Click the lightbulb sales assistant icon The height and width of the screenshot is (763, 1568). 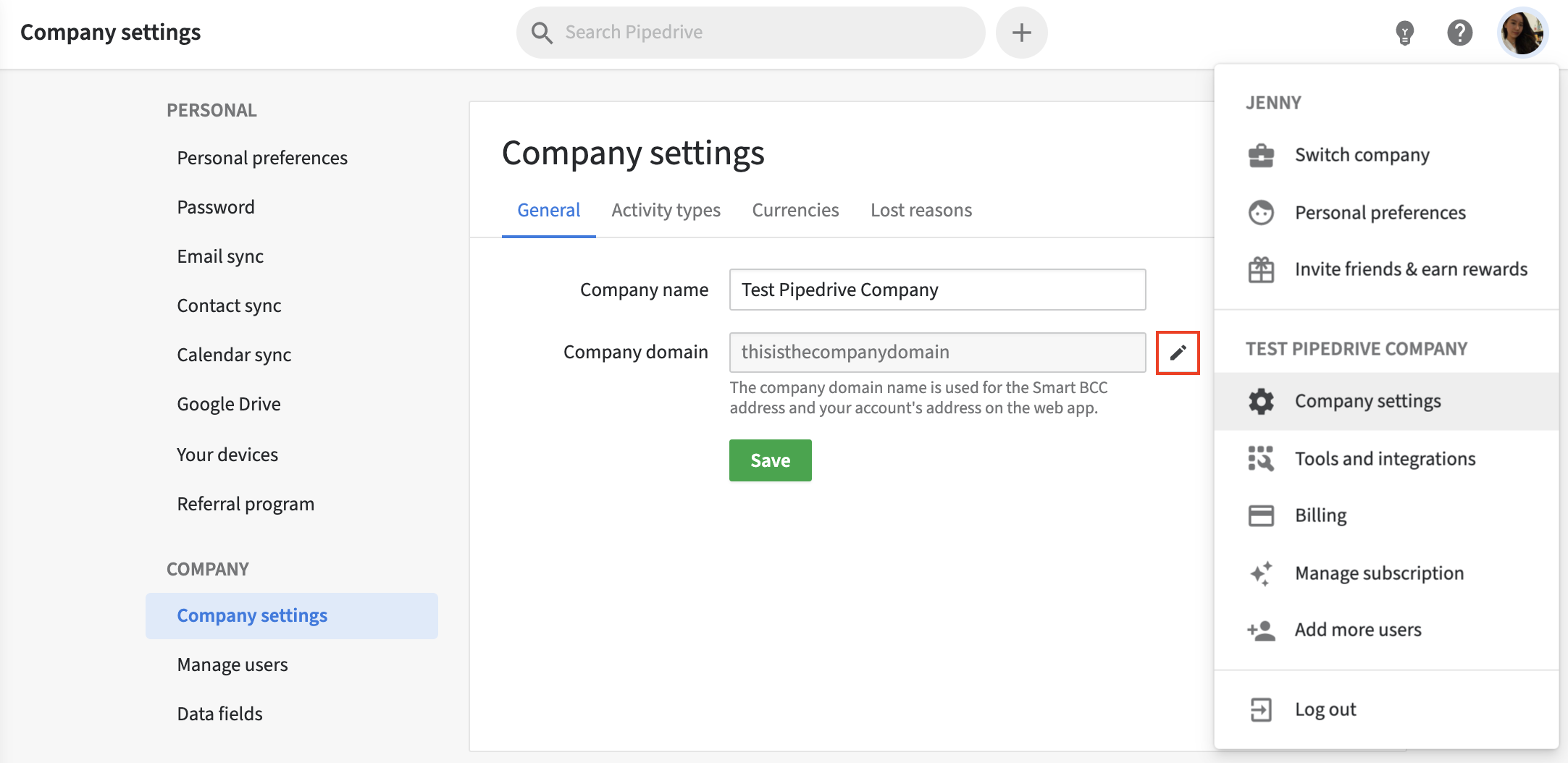[x=1404, y=33]
